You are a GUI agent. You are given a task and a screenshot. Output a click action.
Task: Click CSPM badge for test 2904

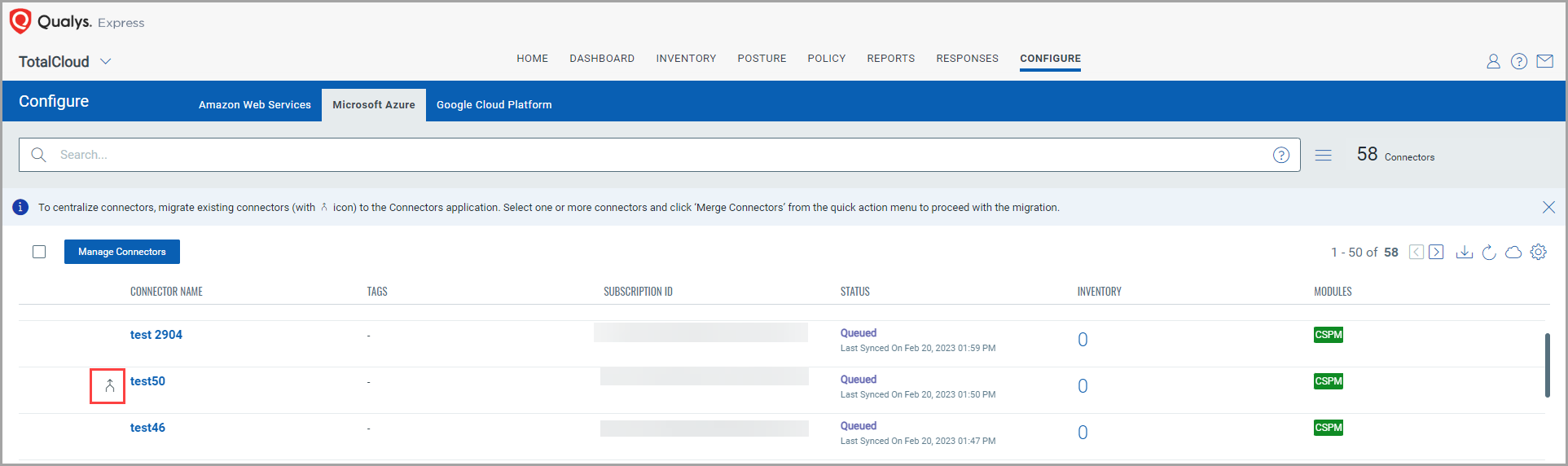(x=1329, y=335)
